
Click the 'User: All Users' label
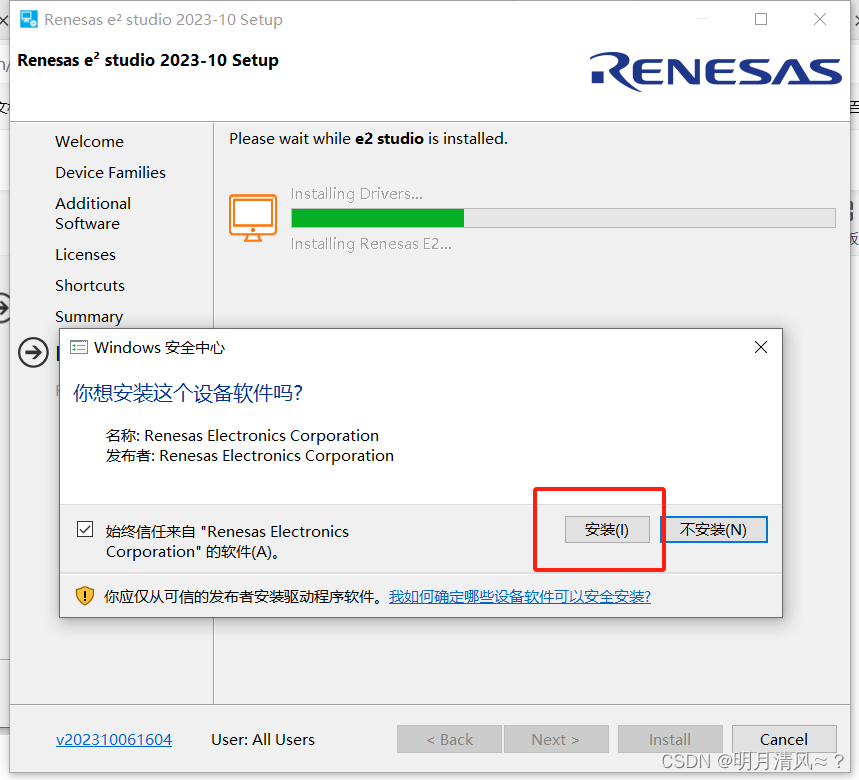click(263, 739)
